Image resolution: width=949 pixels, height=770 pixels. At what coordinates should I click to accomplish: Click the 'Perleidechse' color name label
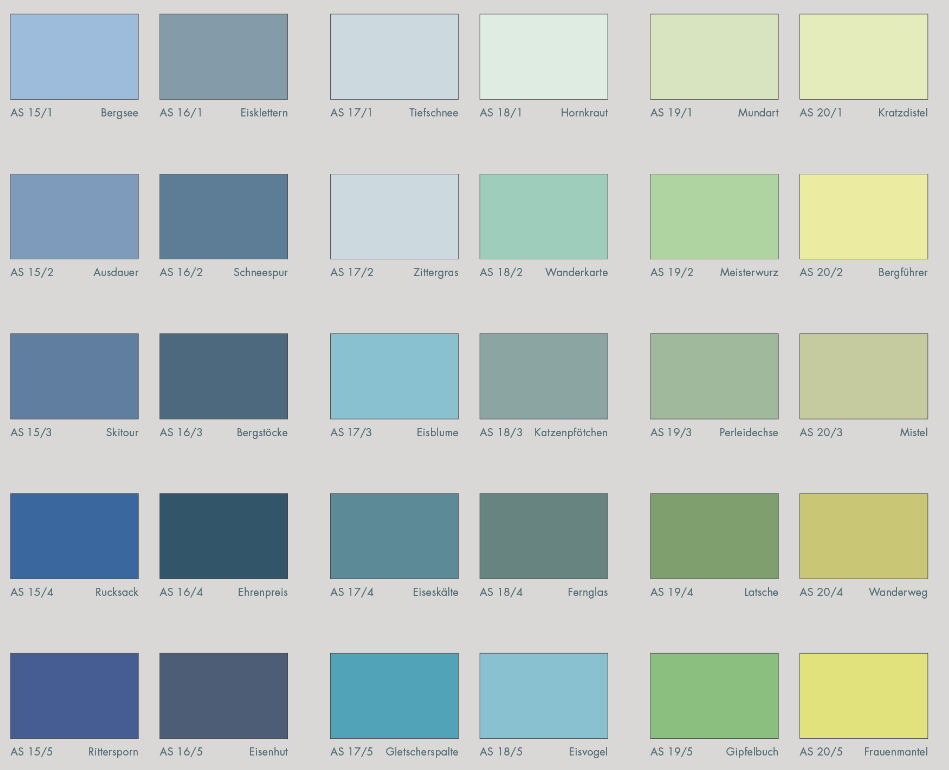(749, 432)
